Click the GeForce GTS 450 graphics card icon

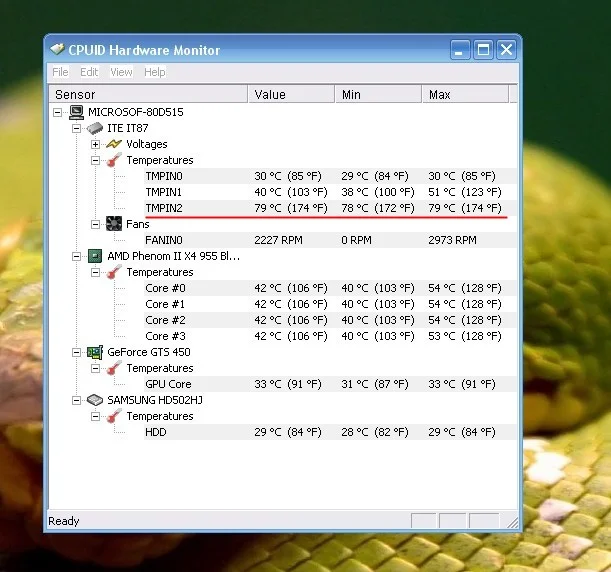point(95,352)
